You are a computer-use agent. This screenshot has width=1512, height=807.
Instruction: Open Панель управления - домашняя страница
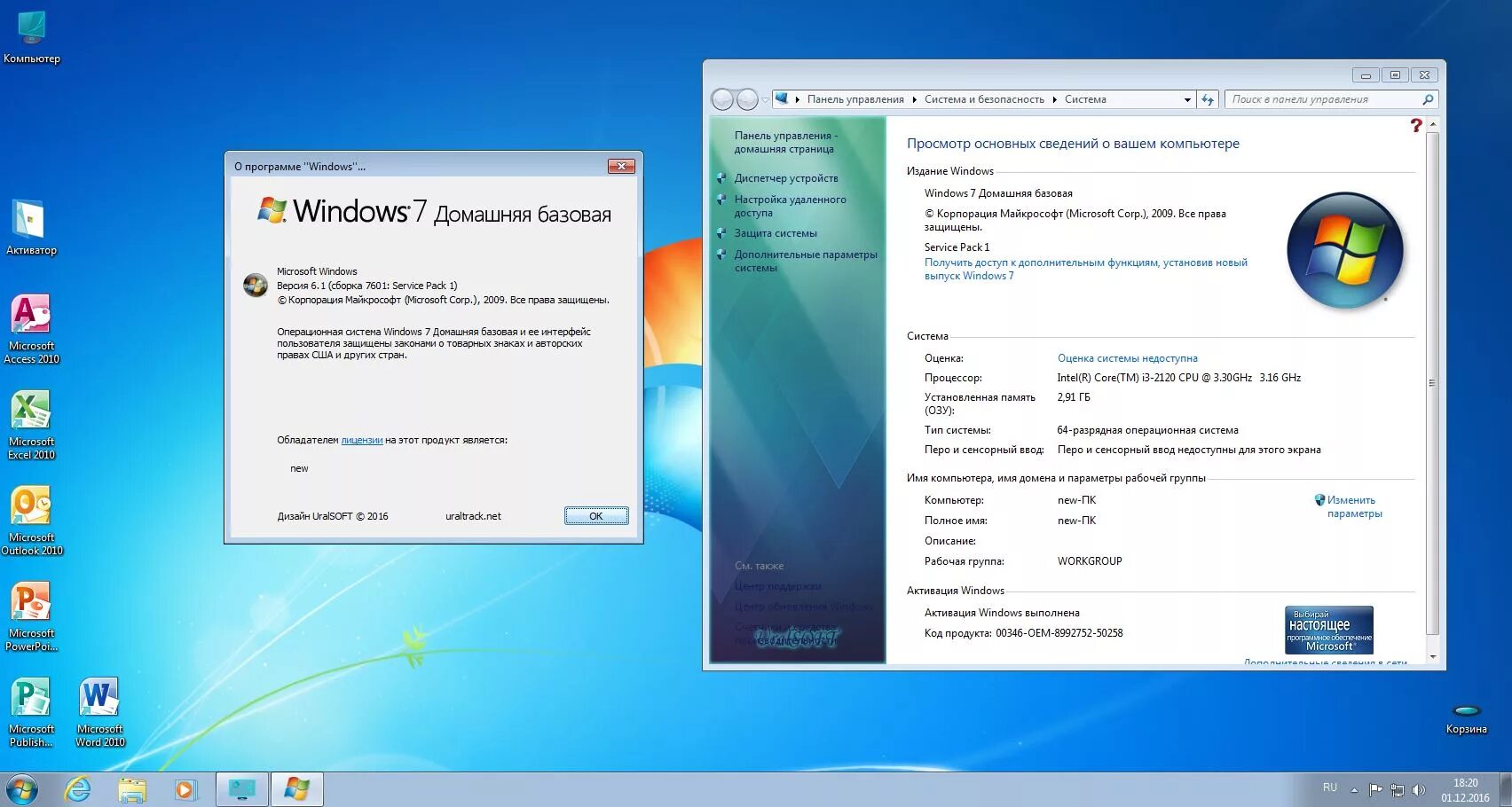coord(784,142)
